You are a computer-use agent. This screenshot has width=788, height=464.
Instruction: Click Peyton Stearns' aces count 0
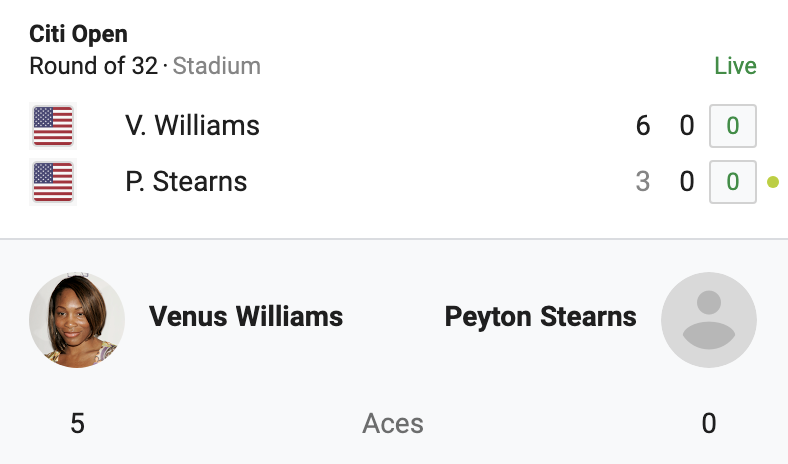point(709,423)
